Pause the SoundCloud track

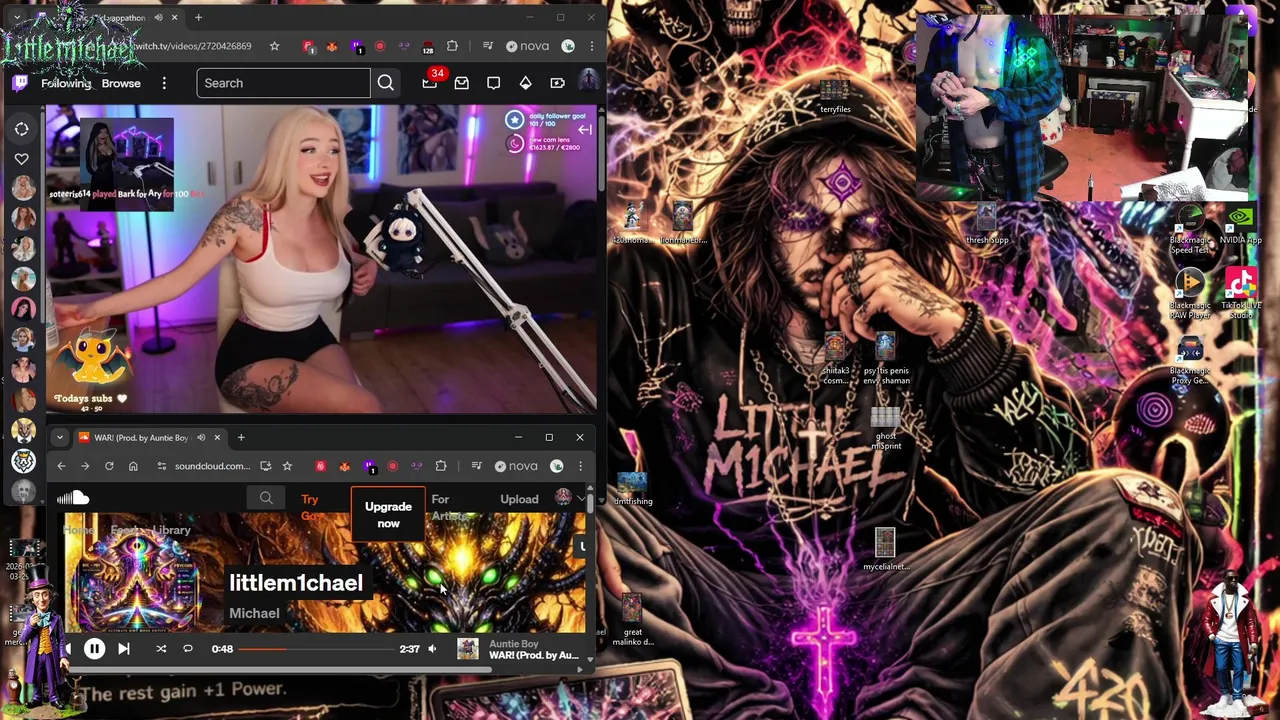[94, 649]
